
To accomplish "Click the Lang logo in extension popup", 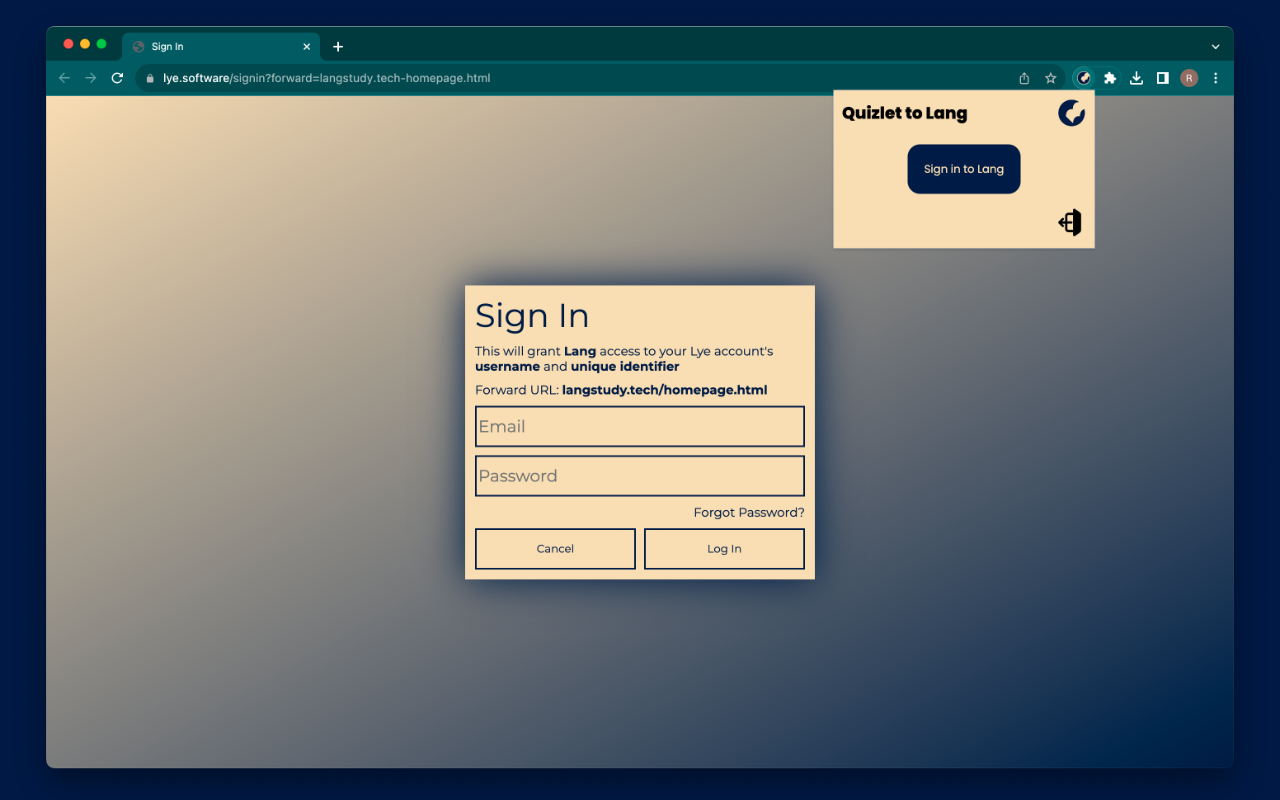I will pos(1071,113).
